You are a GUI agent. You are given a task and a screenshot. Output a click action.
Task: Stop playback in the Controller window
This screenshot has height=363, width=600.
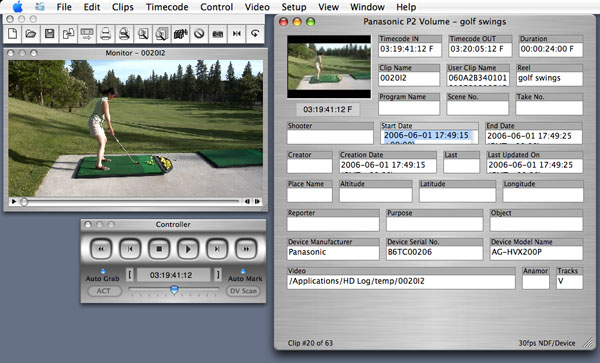tap(159, 249)
